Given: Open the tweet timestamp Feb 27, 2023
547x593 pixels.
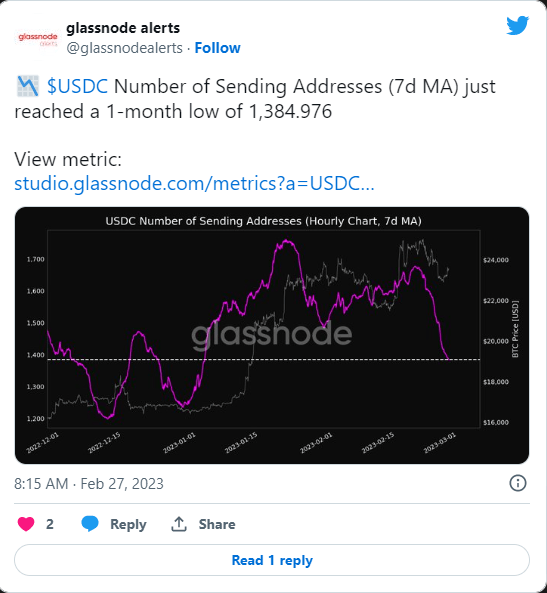Looking at the screenshot, I should [89, 484].
